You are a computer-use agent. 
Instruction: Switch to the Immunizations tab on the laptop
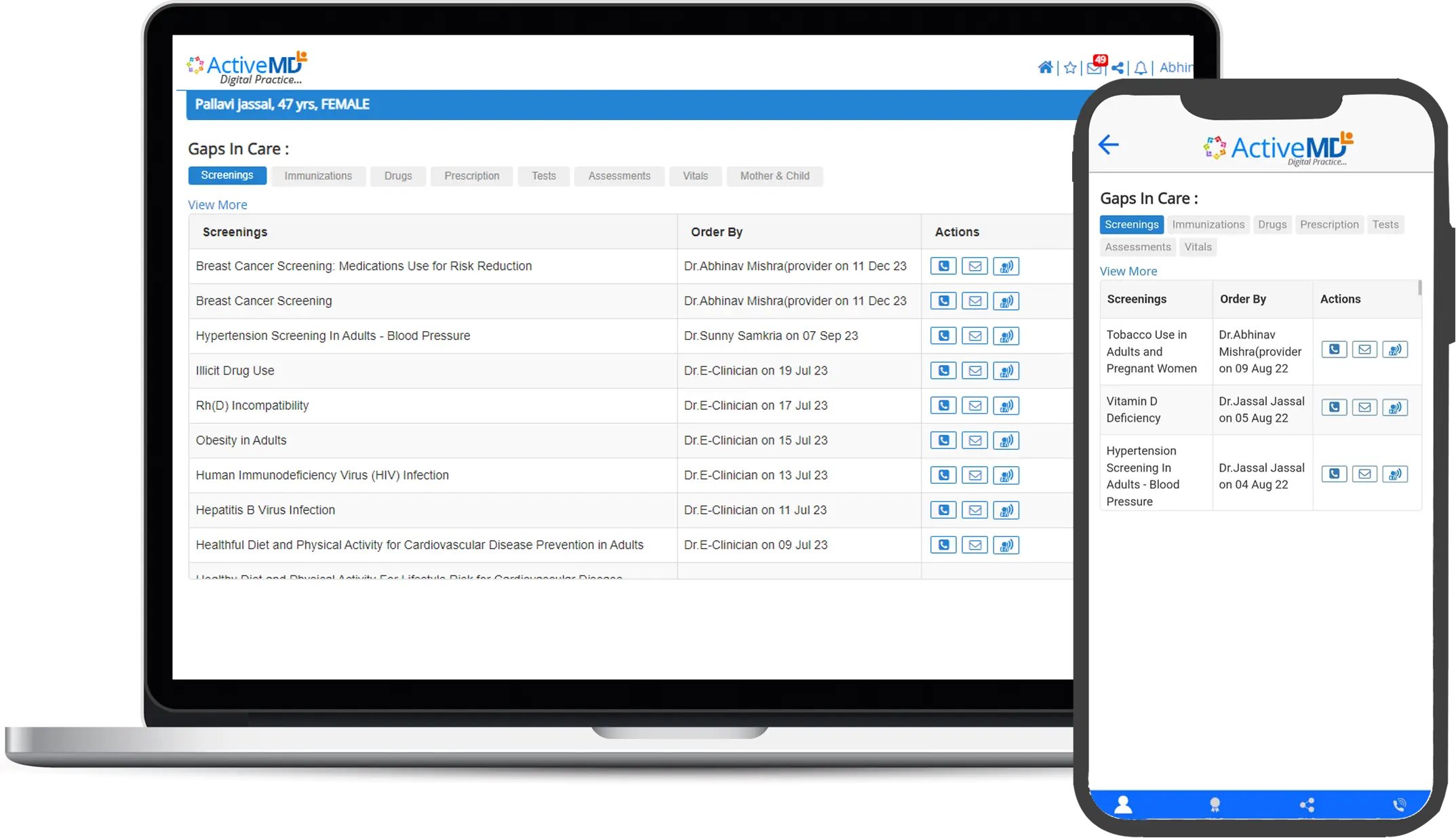(x=318, y=176)
